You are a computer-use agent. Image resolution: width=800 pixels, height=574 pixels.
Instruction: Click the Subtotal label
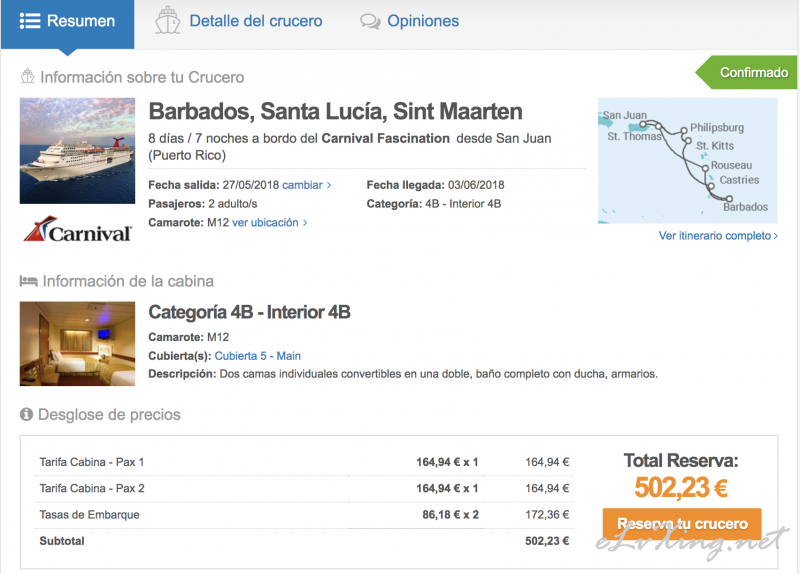62,541
